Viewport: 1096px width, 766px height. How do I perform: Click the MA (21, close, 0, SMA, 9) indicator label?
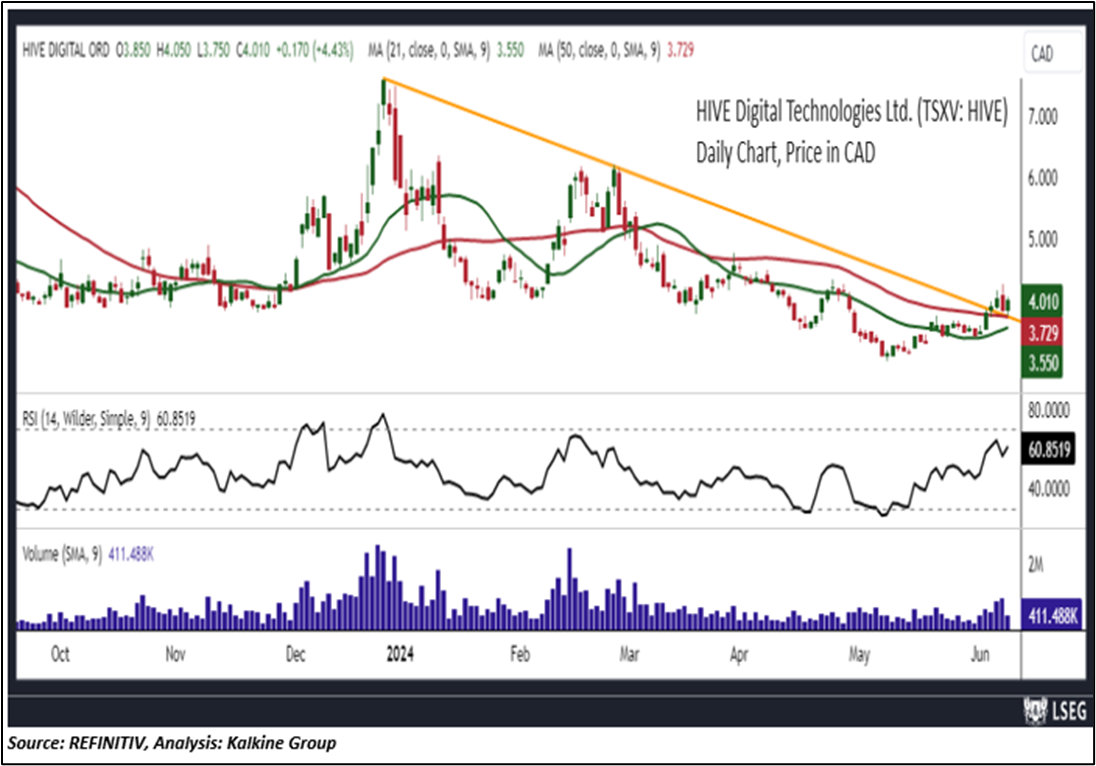pos(429,50)
